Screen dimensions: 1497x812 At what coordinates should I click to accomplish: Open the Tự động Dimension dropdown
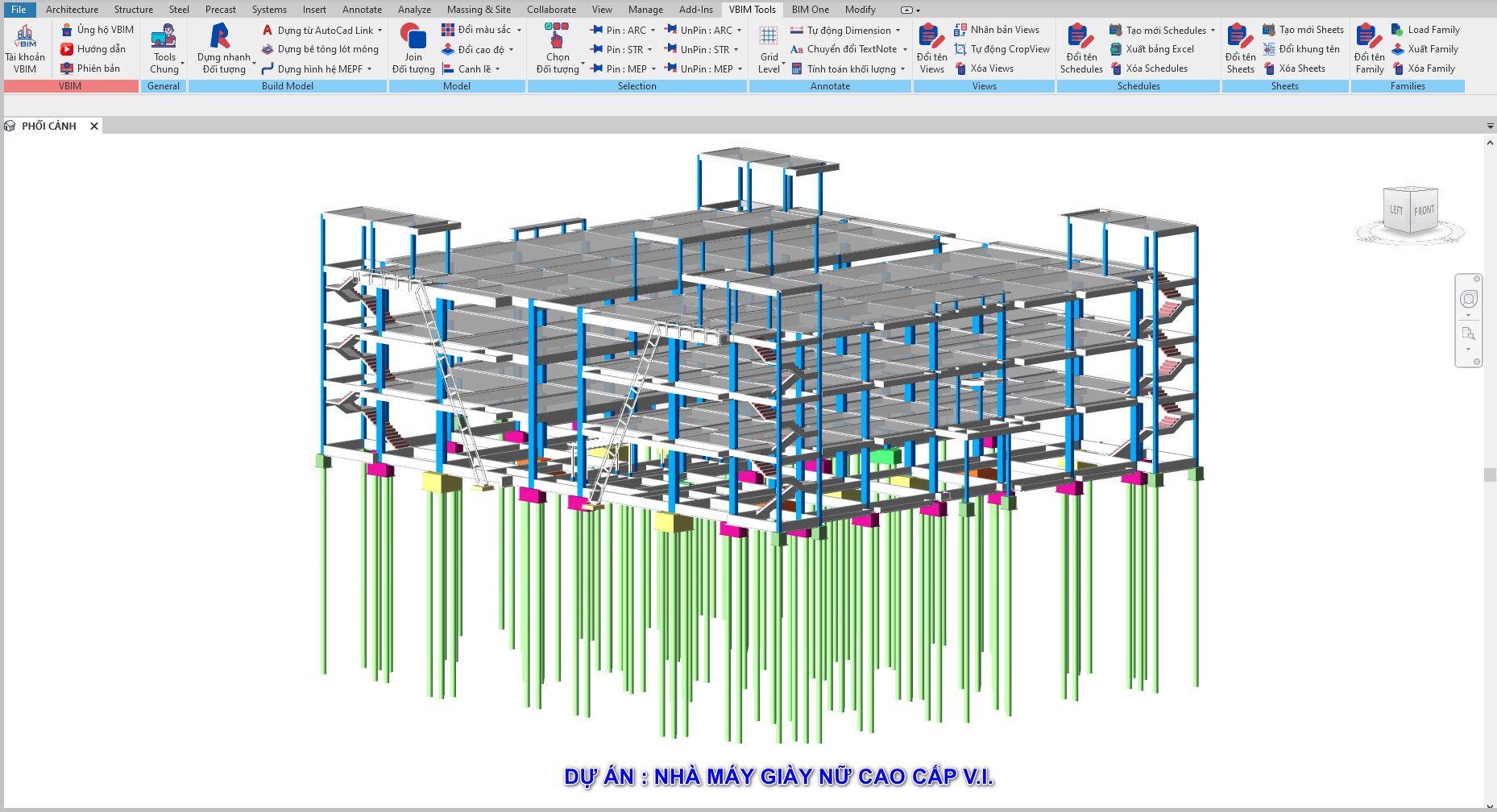[898, 31]
